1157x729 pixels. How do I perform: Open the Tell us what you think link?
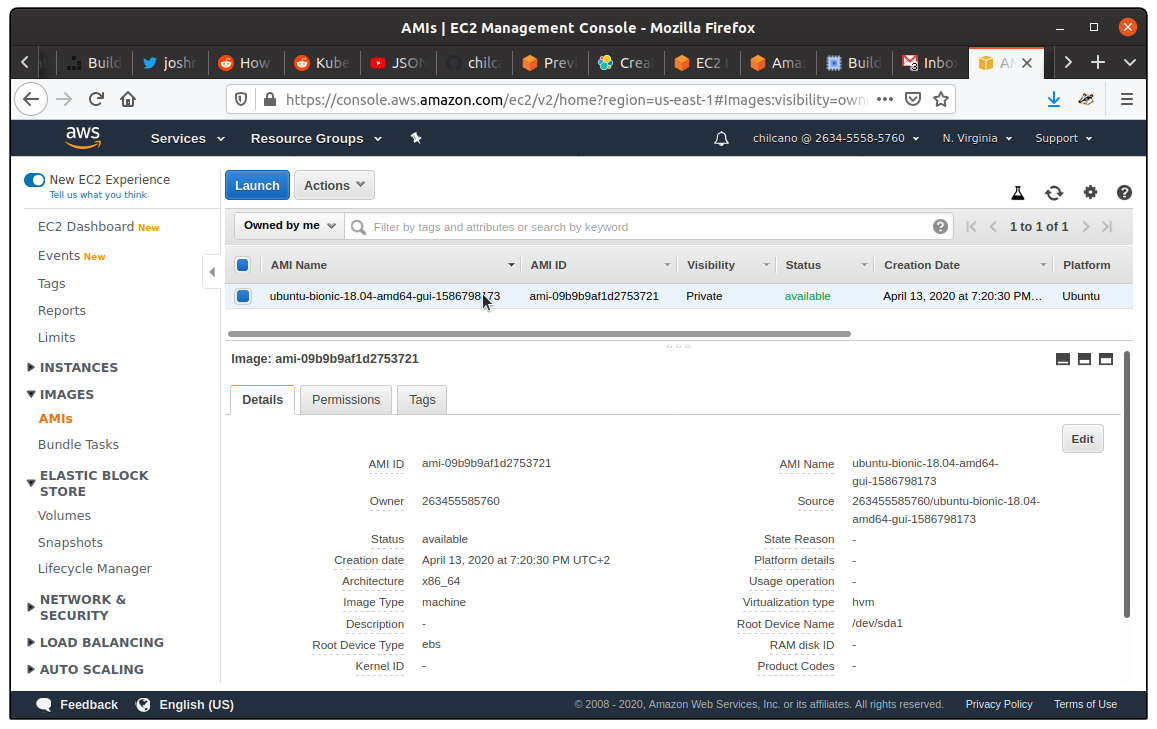tap(98, 195)
